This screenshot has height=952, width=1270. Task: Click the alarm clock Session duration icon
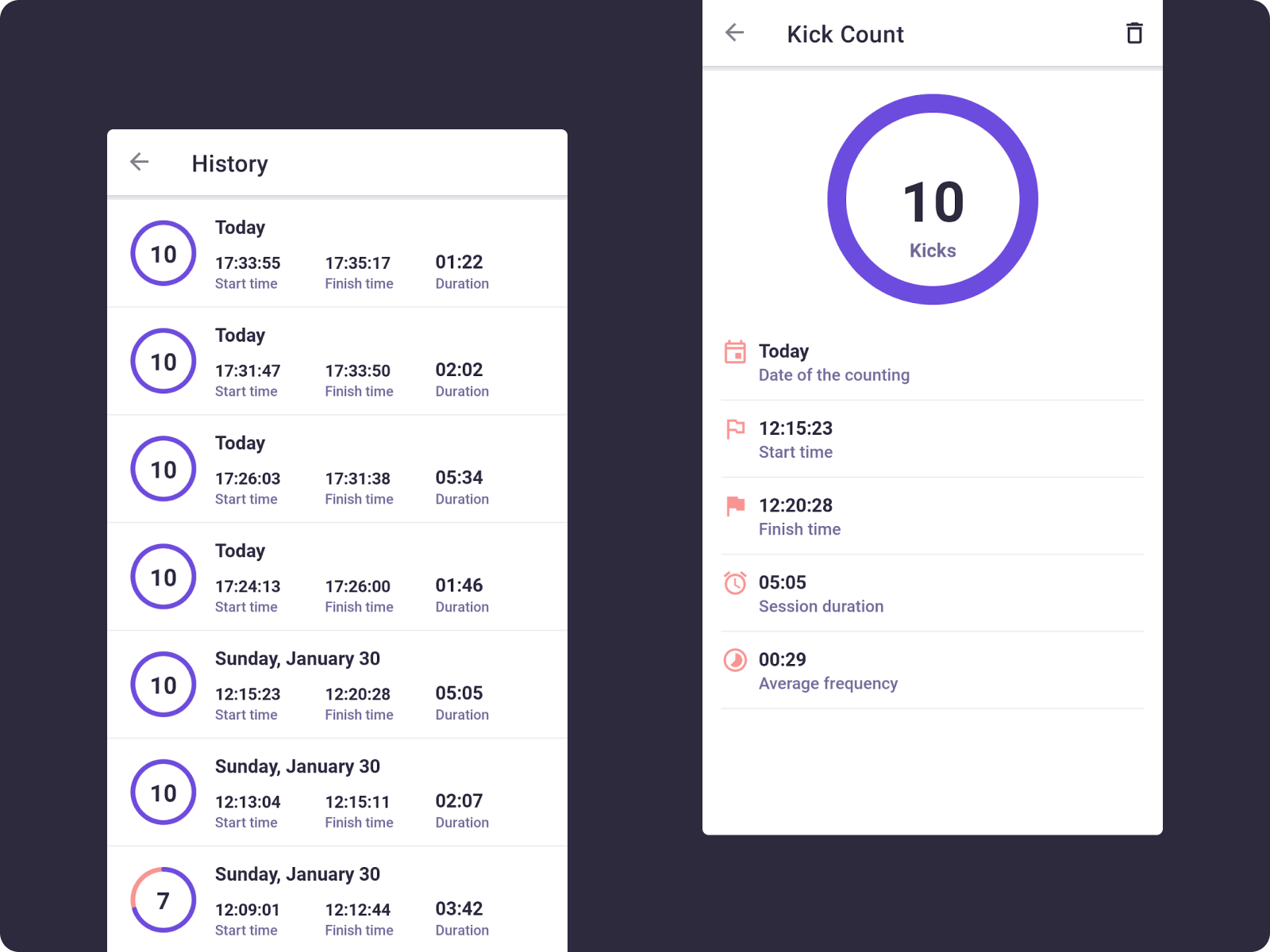[x=735, y=583]
